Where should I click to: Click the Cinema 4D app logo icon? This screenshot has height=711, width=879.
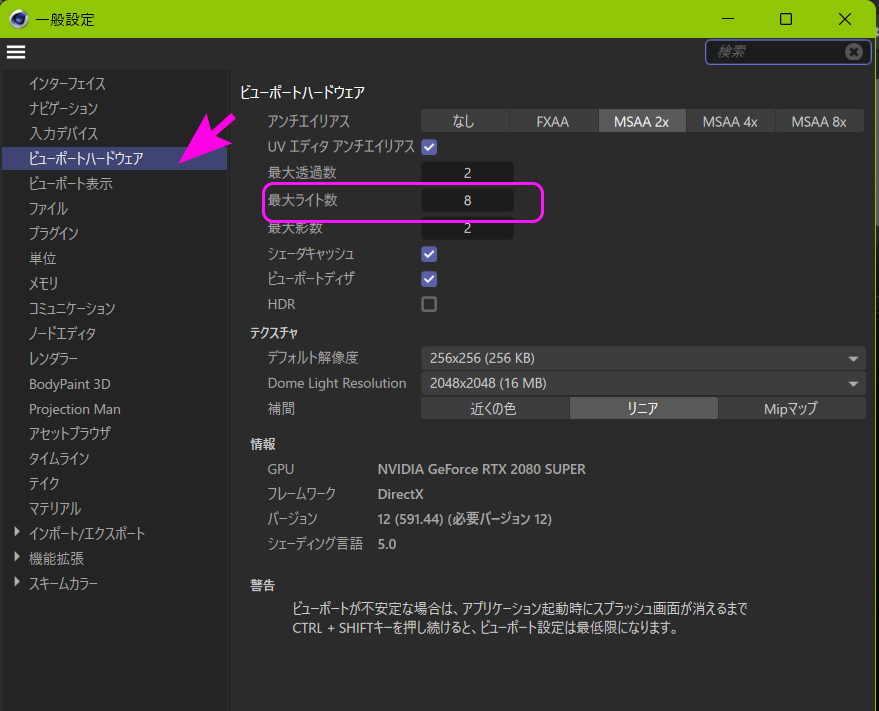[x=18, y=19]
